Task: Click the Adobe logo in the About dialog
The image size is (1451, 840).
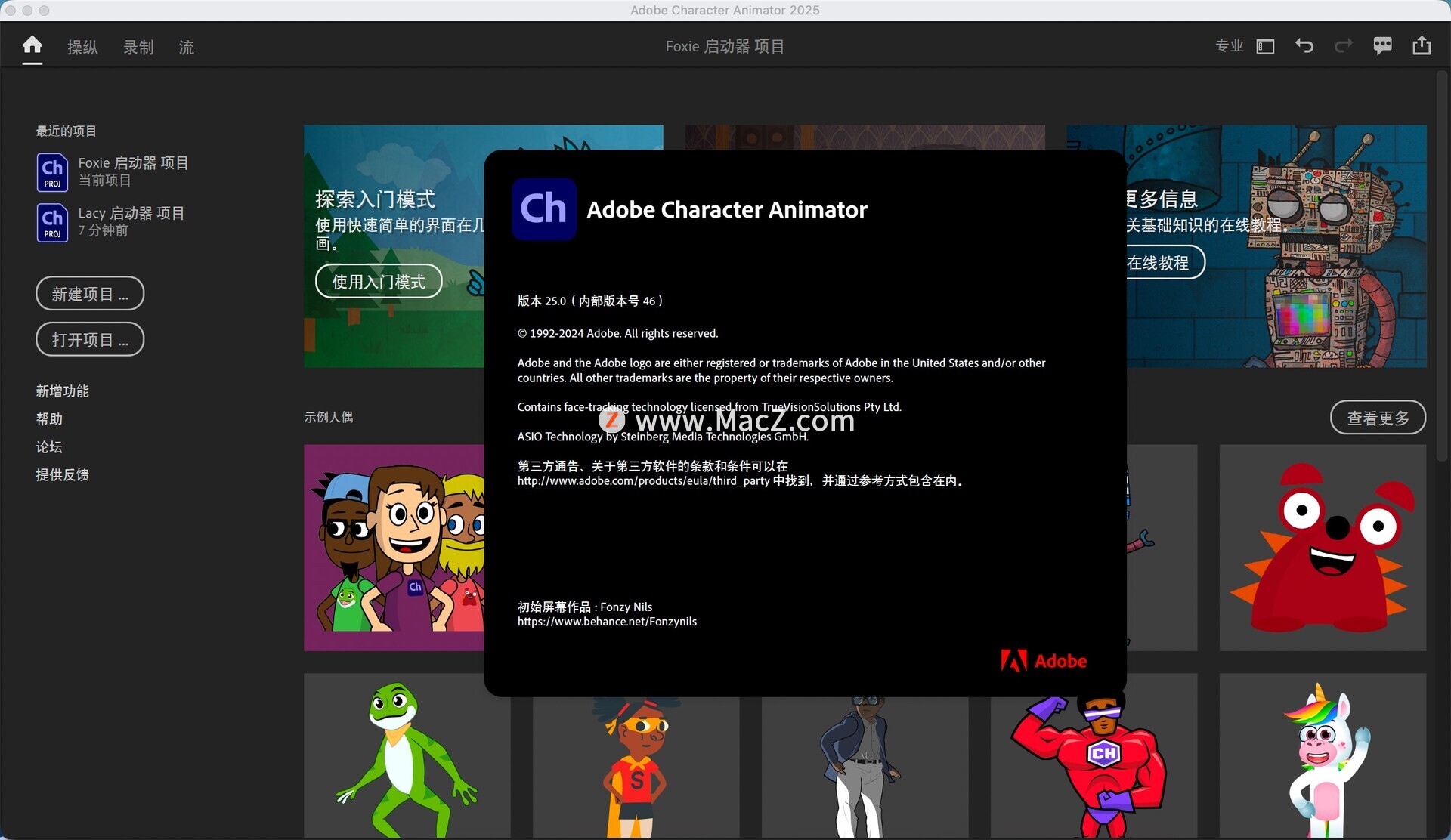Action: tap(1044, 661)
